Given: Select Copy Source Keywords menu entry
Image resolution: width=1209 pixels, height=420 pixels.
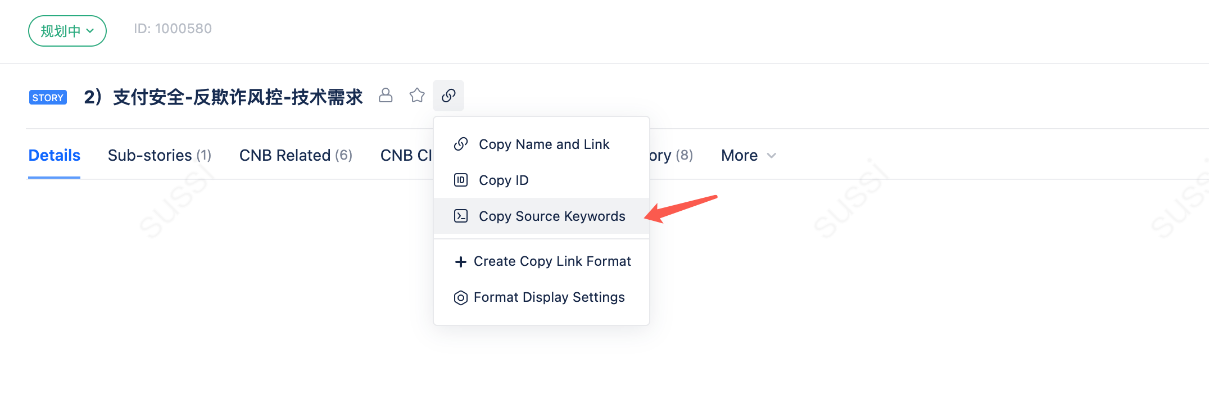Looking at the screenshot, I should pos(552,216).
